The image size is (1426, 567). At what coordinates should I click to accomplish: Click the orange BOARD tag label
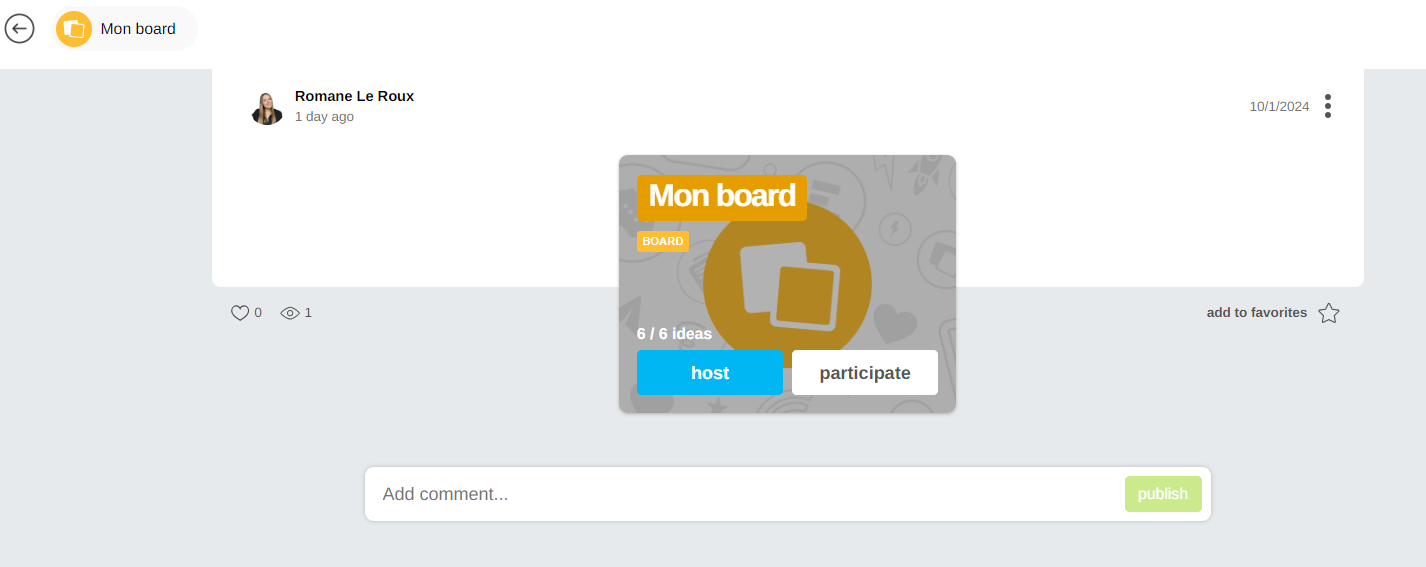(662, 242)
